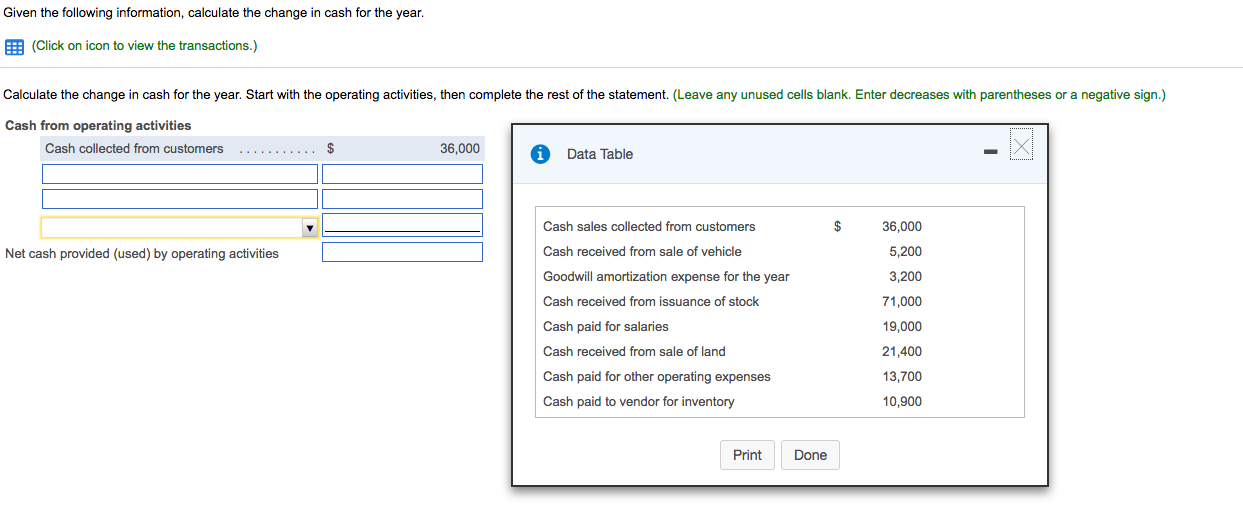Screen dimensions: 1243x529
Task: Open the transactions table icon
Action: pos(14,46)
